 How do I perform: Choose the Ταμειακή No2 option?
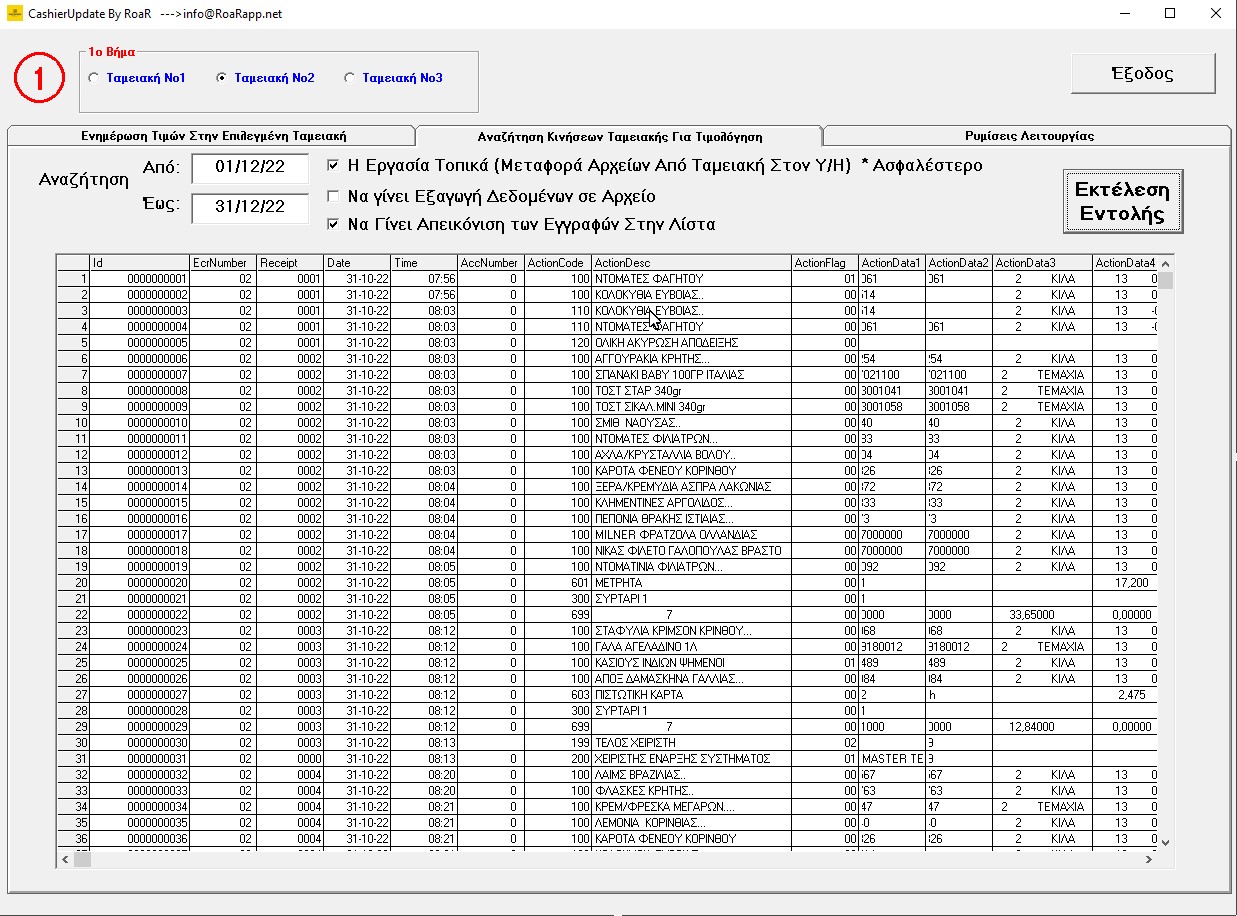tap(222, 78)
